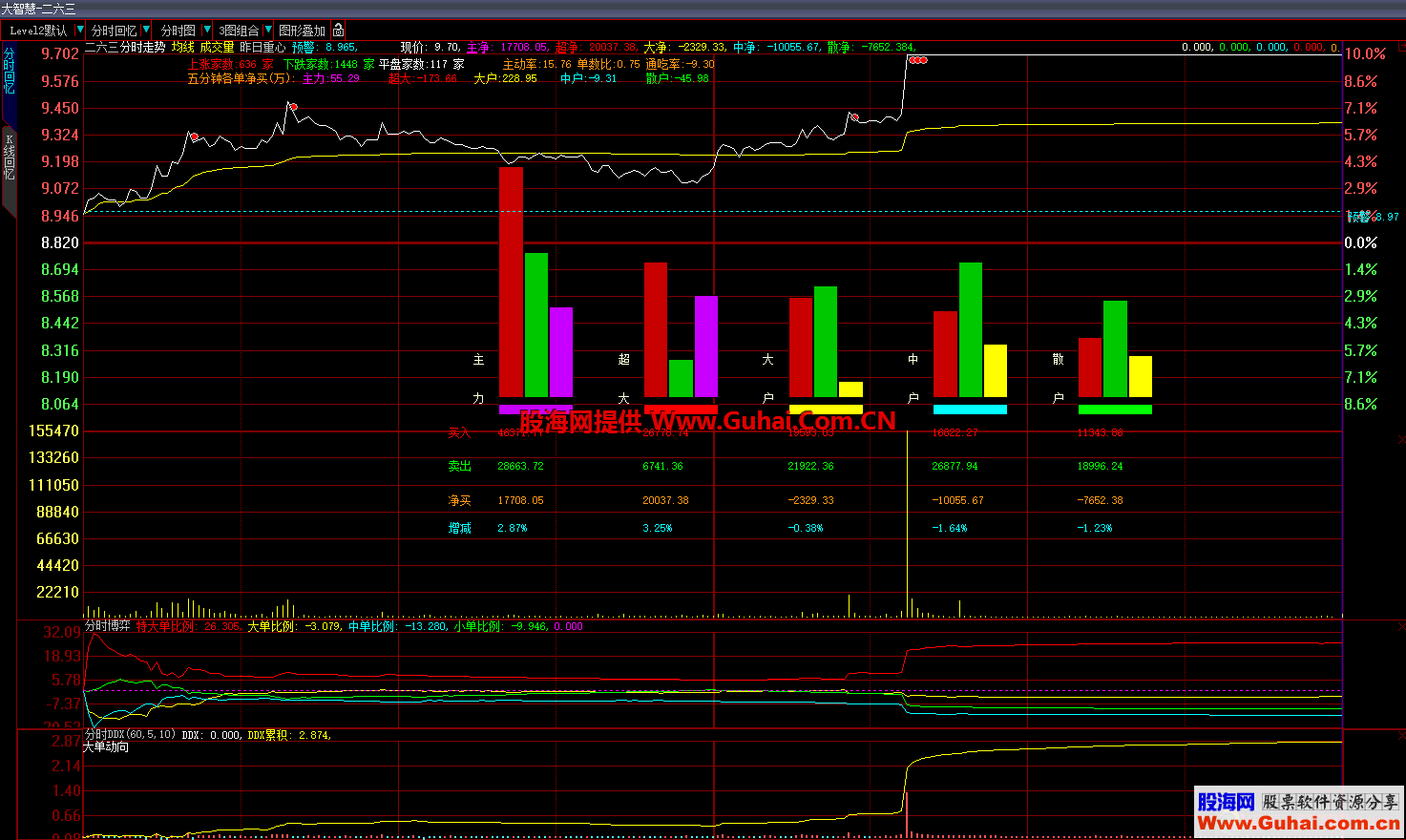Click the DDX累积: 2.874 readout
1406x840 pixels.
(x=289, y=735)
